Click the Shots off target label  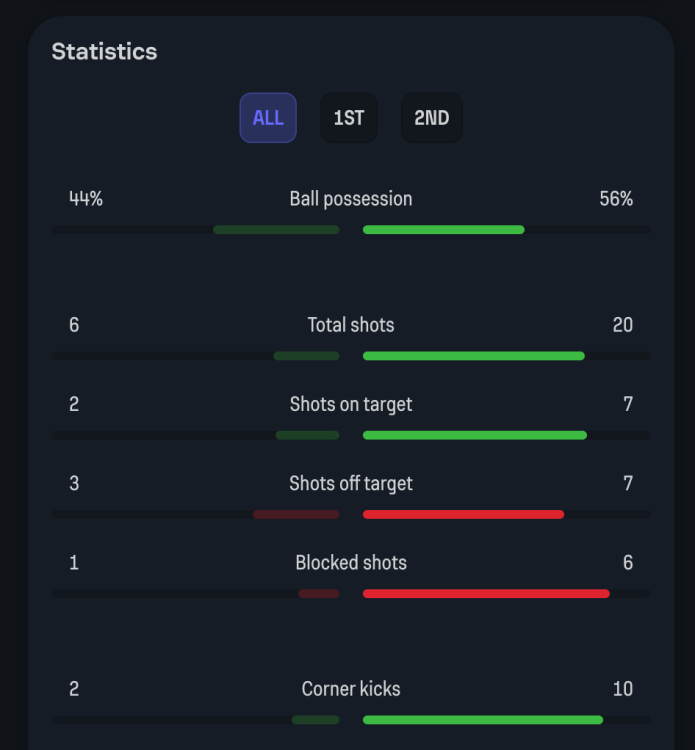click(351, 483)
